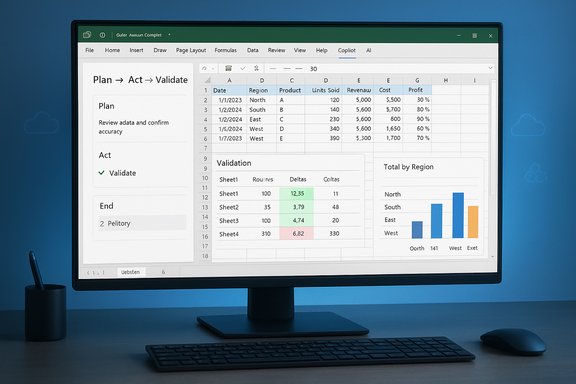Click 'Review adata and confirm accuracy' text
Screen dimensions: 576x384
coord(134,127)
